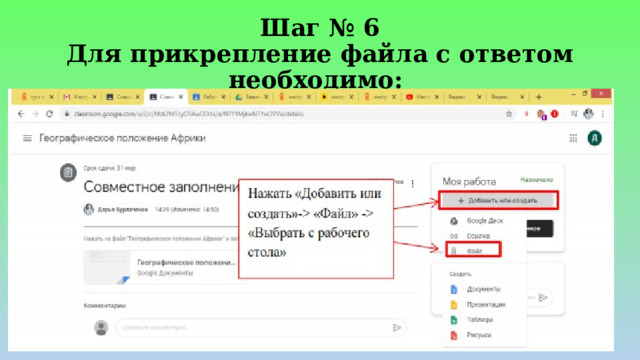640x360 pixels.
Task: Open the attached Google Docs file title
Action: point(186,262)
